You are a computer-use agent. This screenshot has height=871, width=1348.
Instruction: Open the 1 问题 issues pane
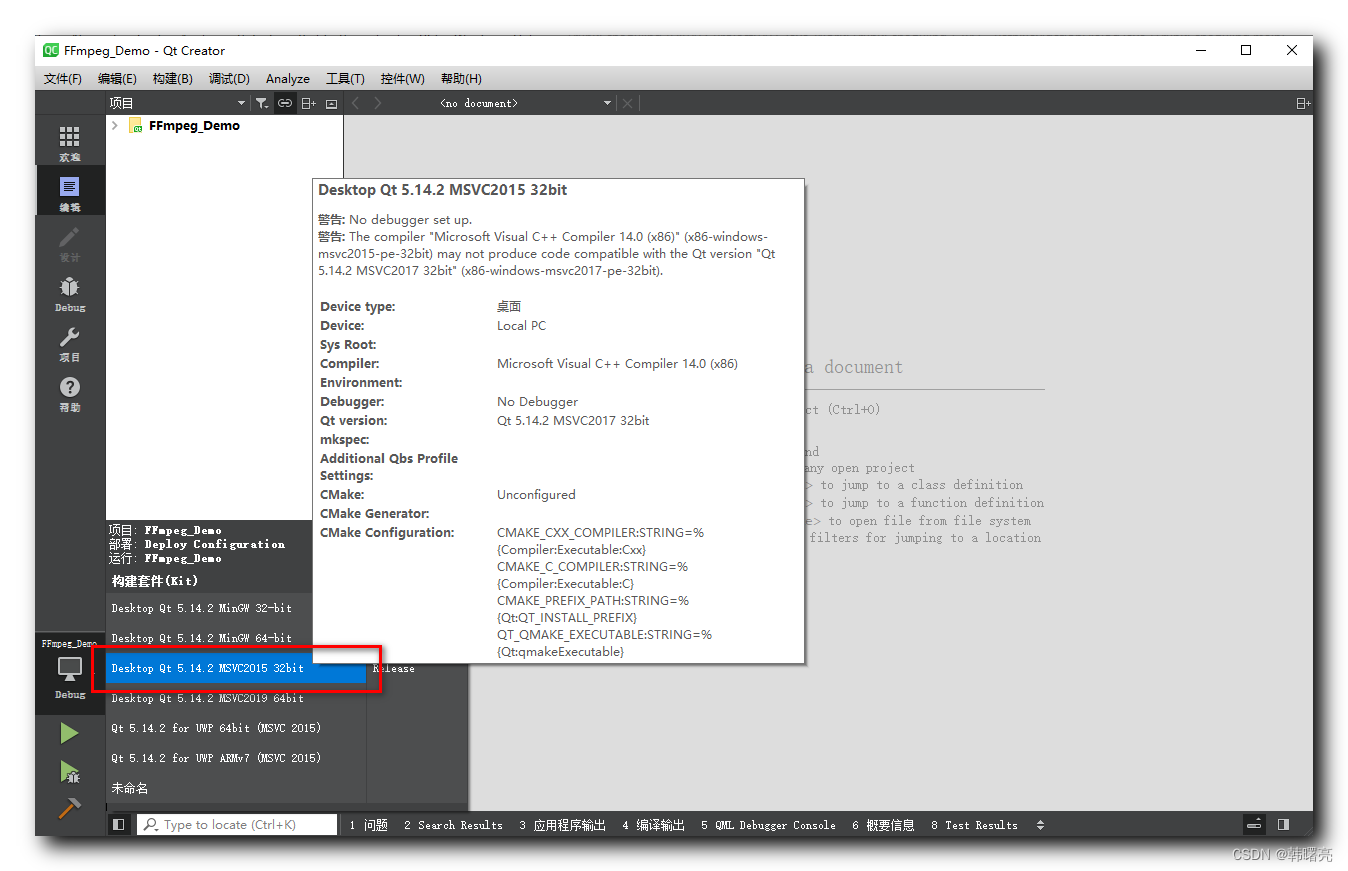[x=367, y=824]
